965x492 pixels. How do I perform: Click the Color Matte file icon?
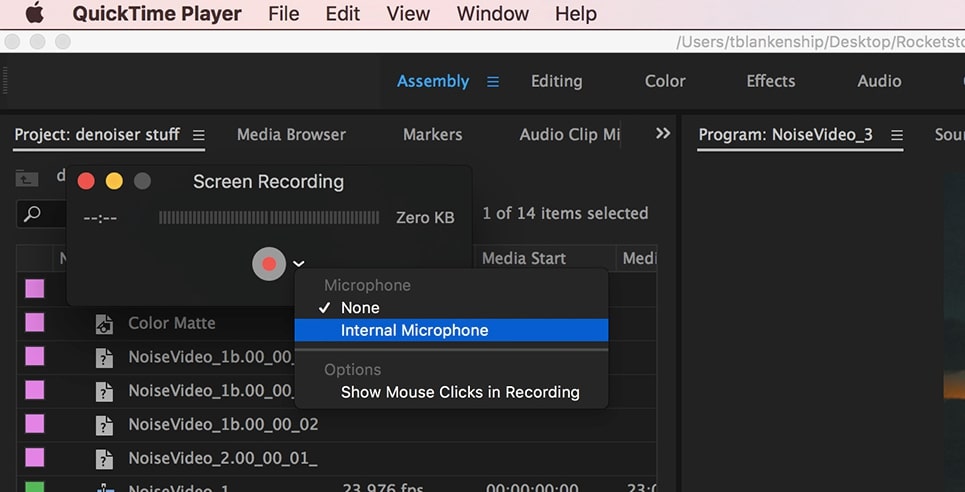(x=104, y=324)
